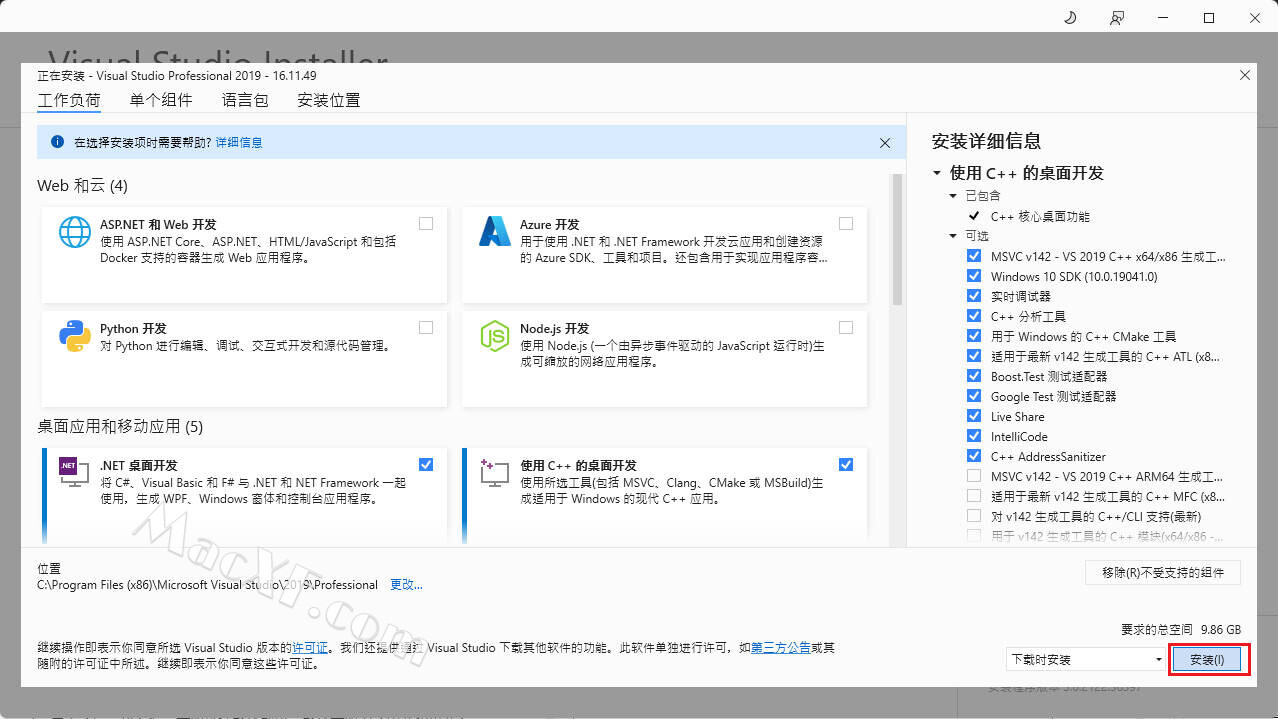Viewport: 1278px width, 719px height.
Task: Uncheck Windows 10 SDK (10.0.19041.0) option
Action: coord(974,276)
